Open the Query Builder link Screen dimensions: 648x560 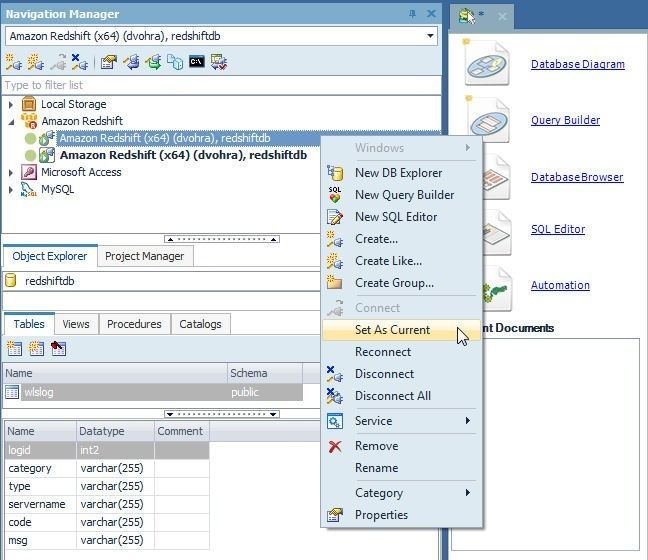565,120
